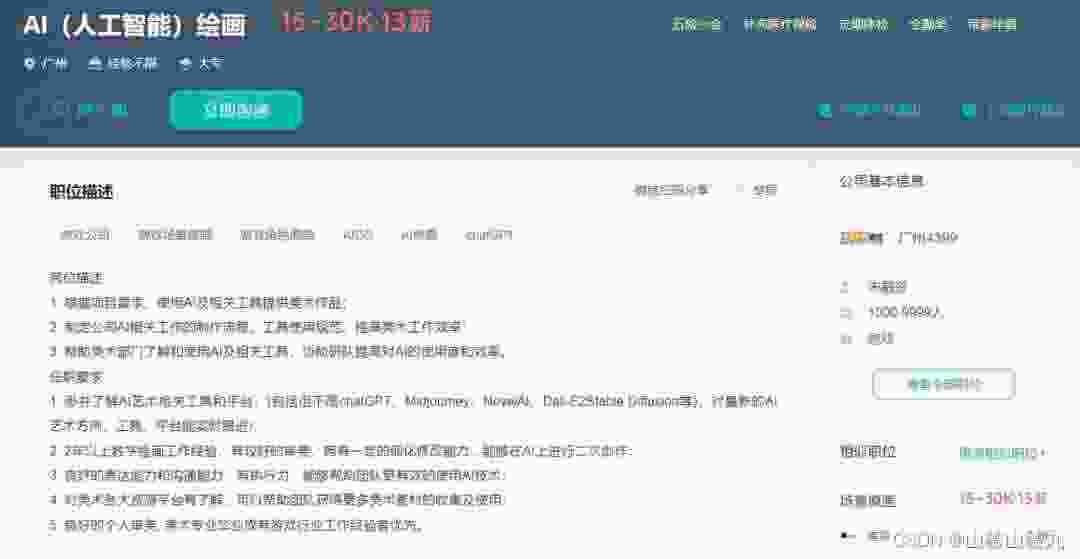Click the 全勤奖 benefit tag

928,25
